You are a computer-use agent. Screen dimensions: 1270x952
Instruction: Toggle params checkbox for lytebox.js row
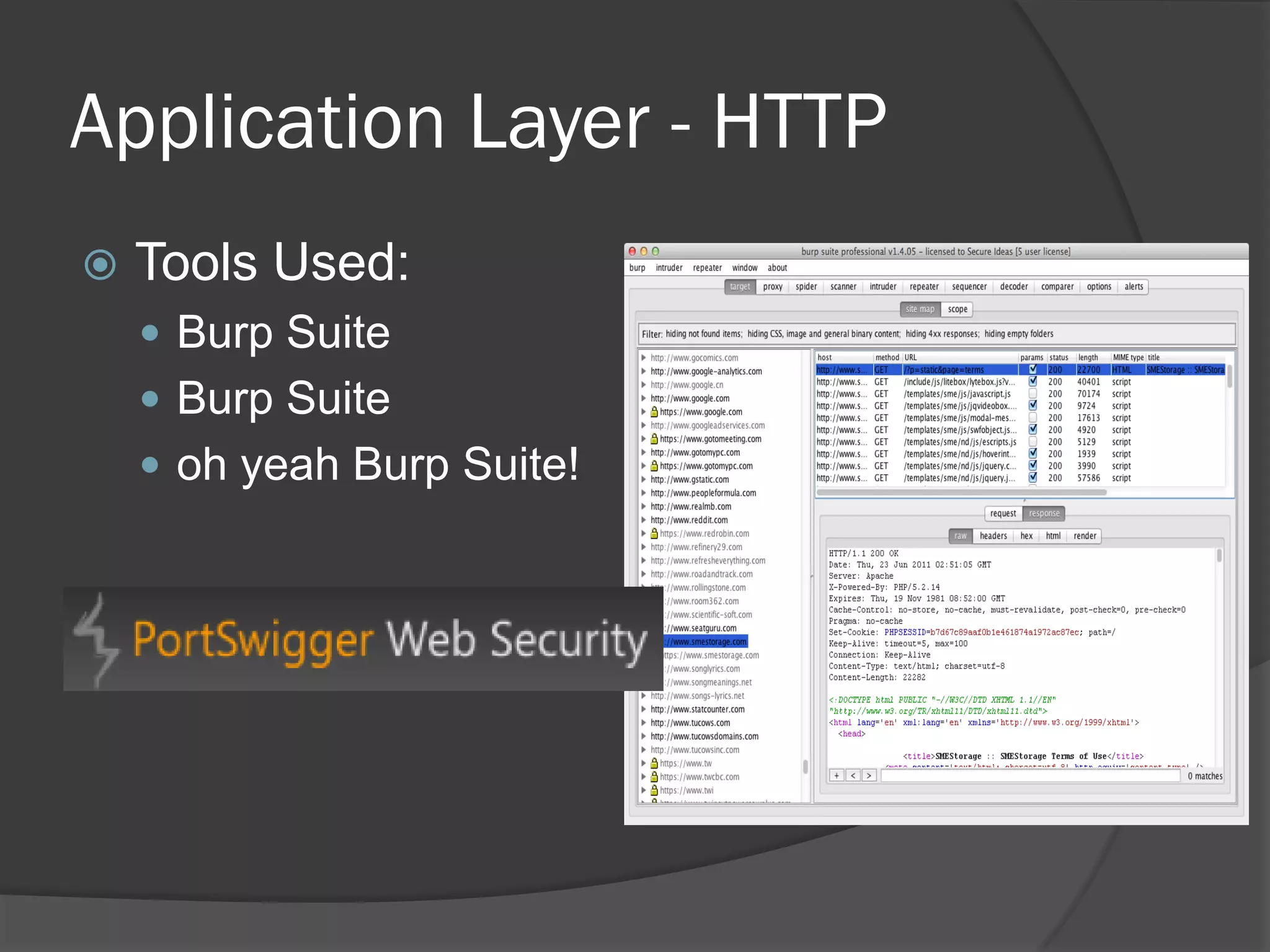click(1032, 382)
